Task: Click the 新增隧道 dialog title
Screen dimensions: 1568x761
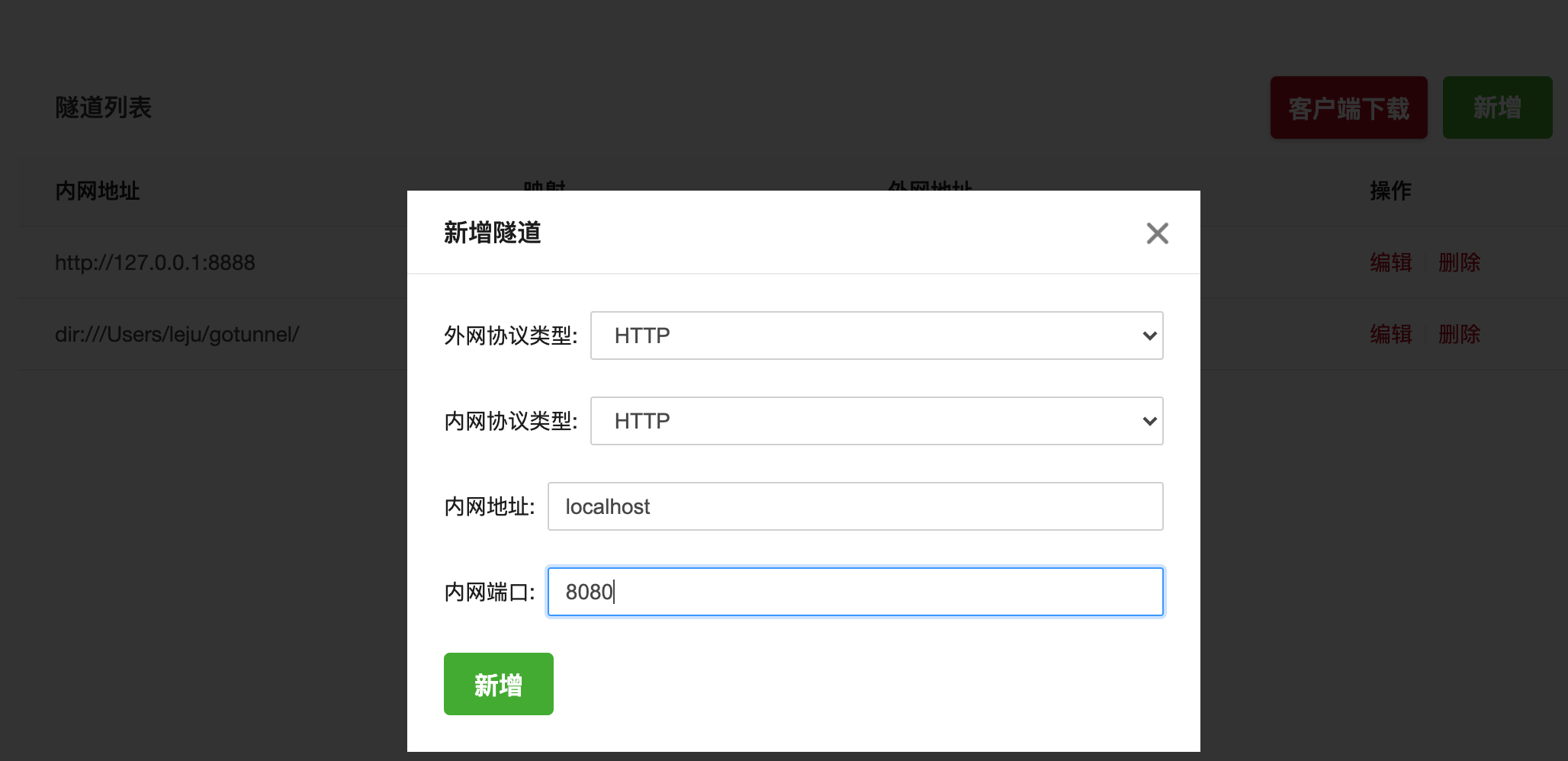Action: pos(493,233)
